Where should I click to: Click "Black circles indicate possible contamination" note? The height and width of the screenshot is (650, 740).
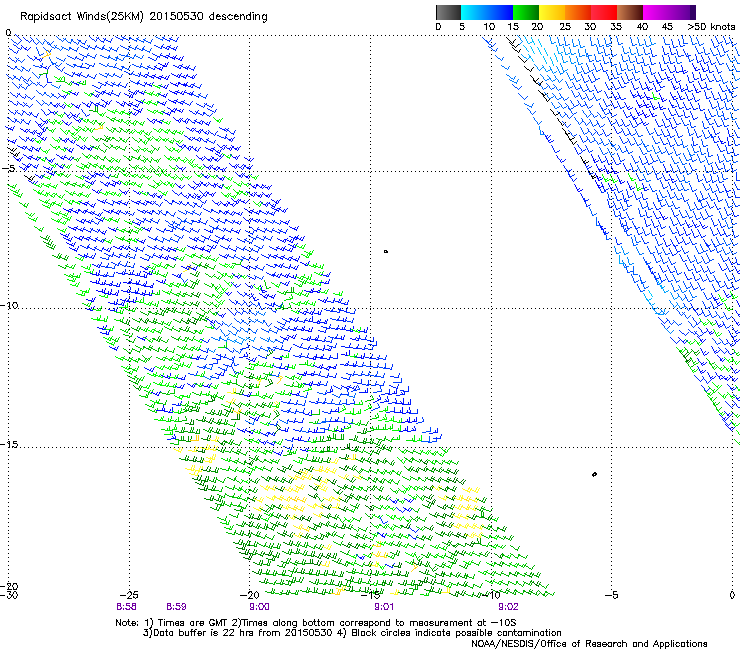point(456,633)
